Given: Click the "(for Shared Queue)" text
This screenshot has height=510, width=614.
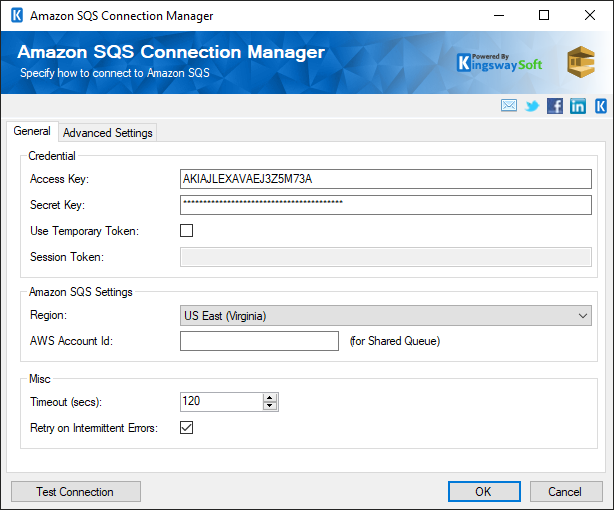Looking at the screenshot, I should click(x=395, y=341).
